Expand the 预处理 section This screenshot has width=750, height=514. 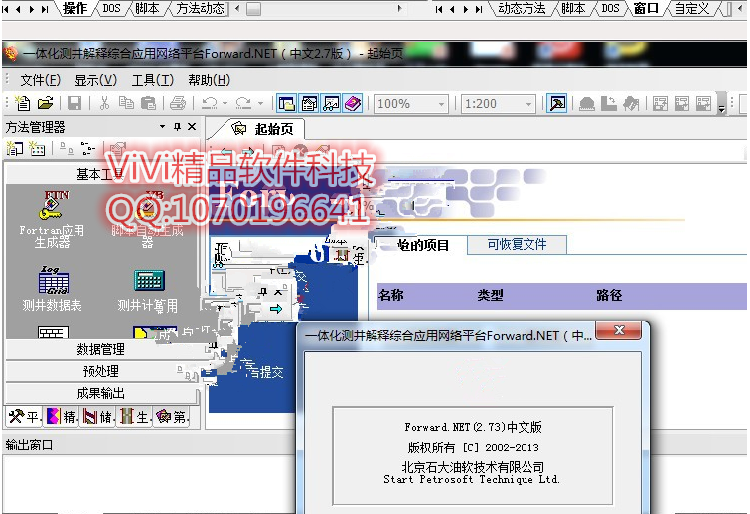[102, 372]
